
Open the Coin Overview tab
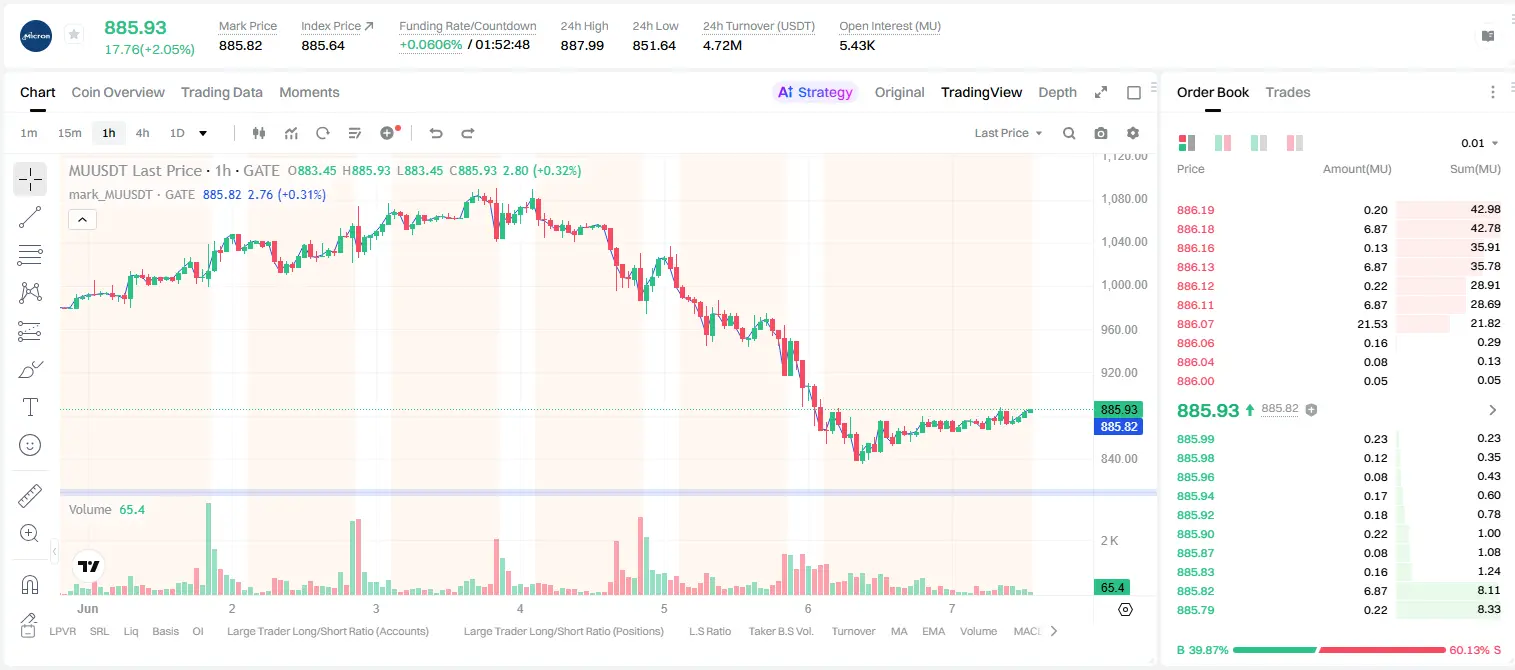pos(118,92)
